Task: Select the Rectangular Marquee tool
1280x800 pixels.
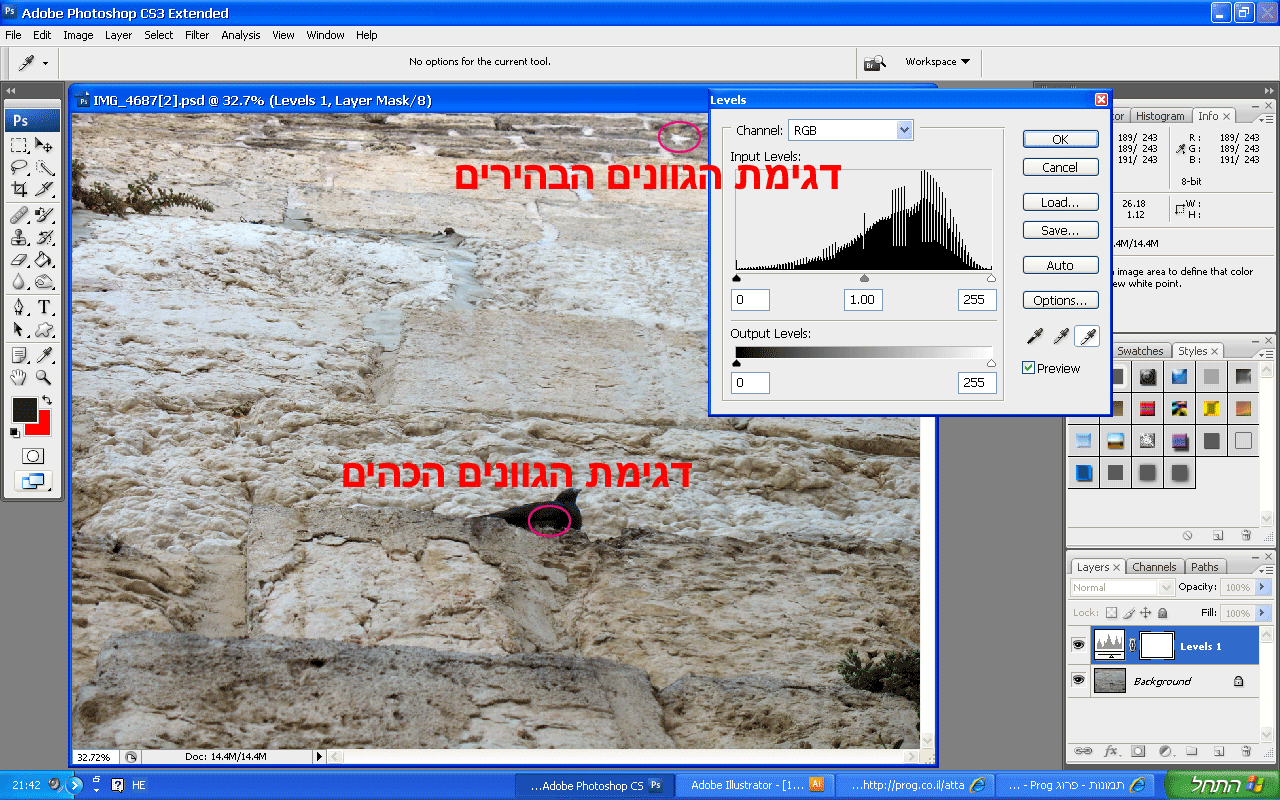Action: [x=19, y=145]
